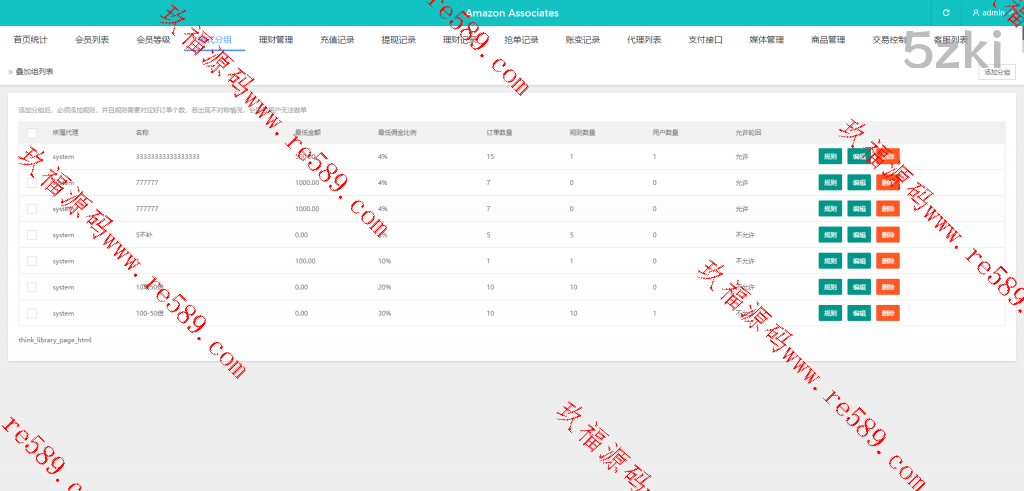1024x491 pixels.
Task: Click the refresh icon in top bar
Action: (x=946, y=13)
